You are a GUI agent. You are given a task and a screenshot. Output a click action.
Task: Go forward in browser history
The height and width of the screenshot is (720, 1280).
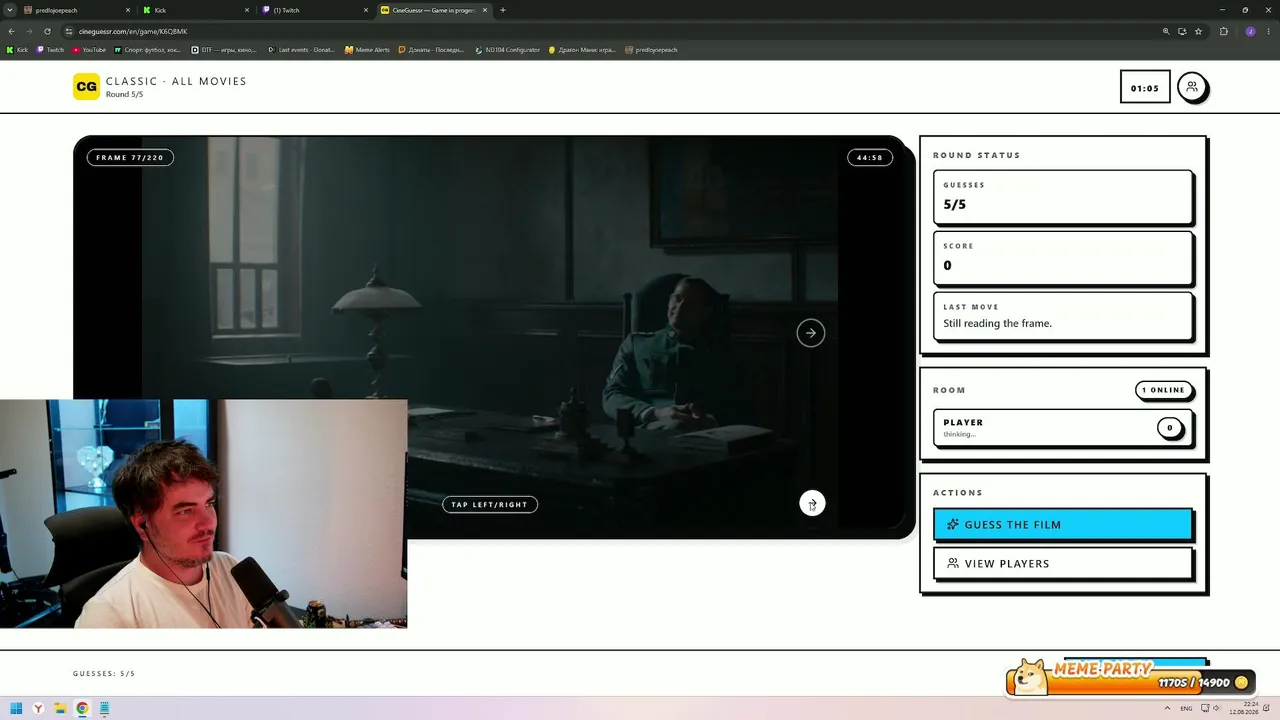pos(29,31)
